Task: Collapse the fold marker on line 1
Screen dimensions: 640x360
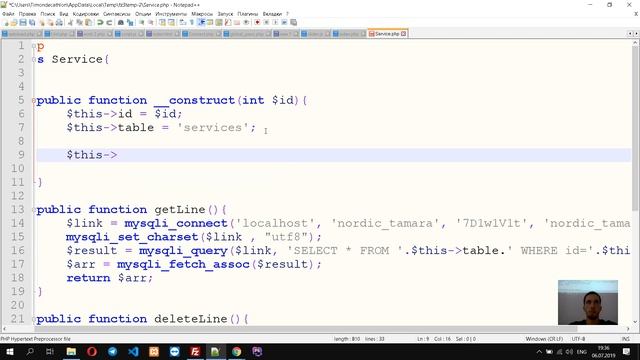Action: (x=34, y=46)
